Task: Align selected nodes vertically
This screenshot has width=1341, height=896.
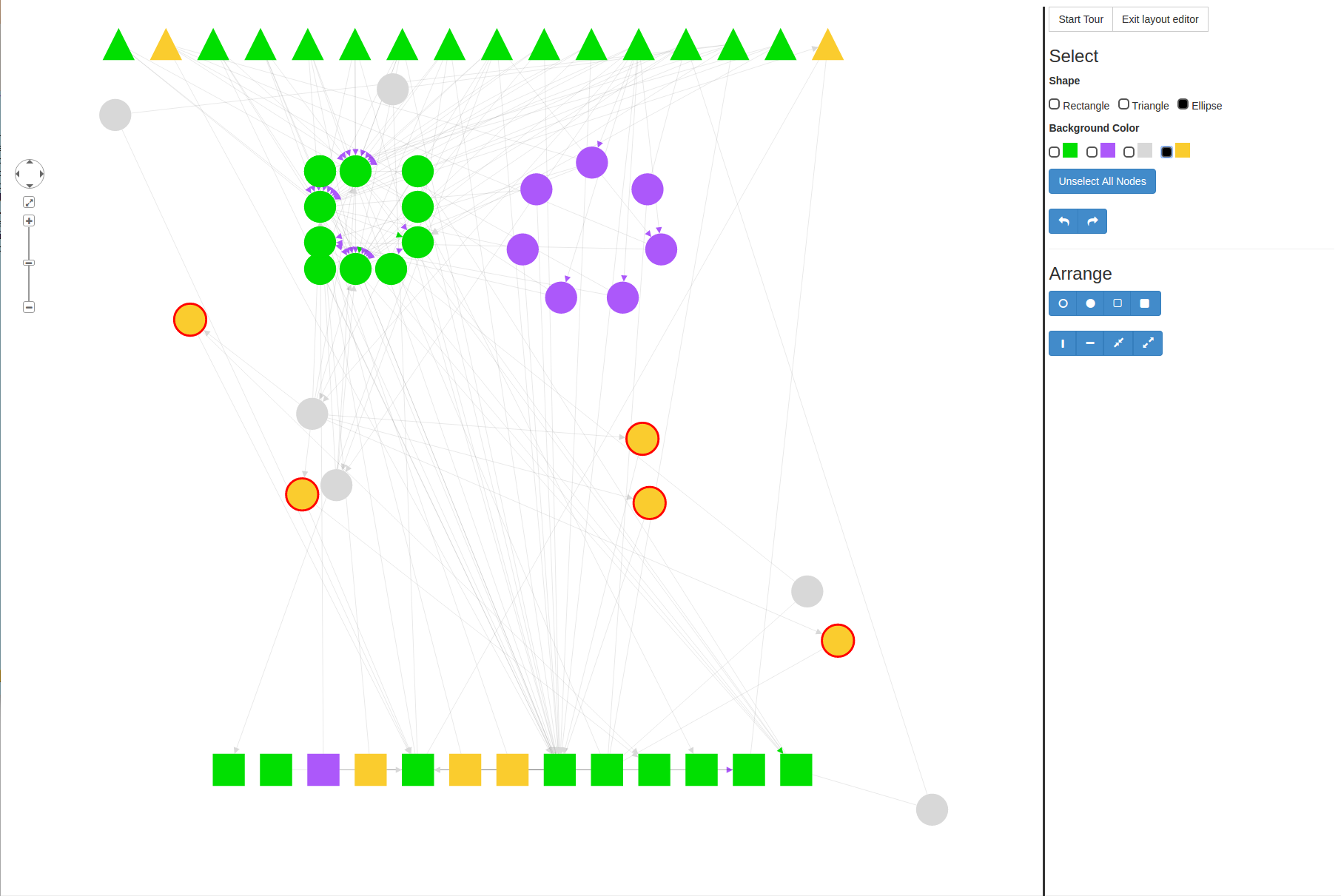Action: 1063,343
